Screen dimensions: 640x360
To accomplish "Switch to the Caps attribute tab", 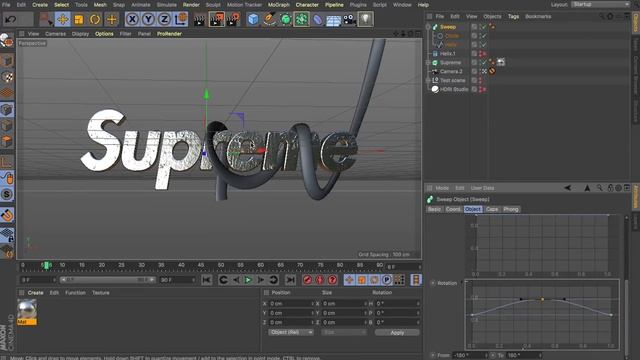I will click(x=492, y=209).
